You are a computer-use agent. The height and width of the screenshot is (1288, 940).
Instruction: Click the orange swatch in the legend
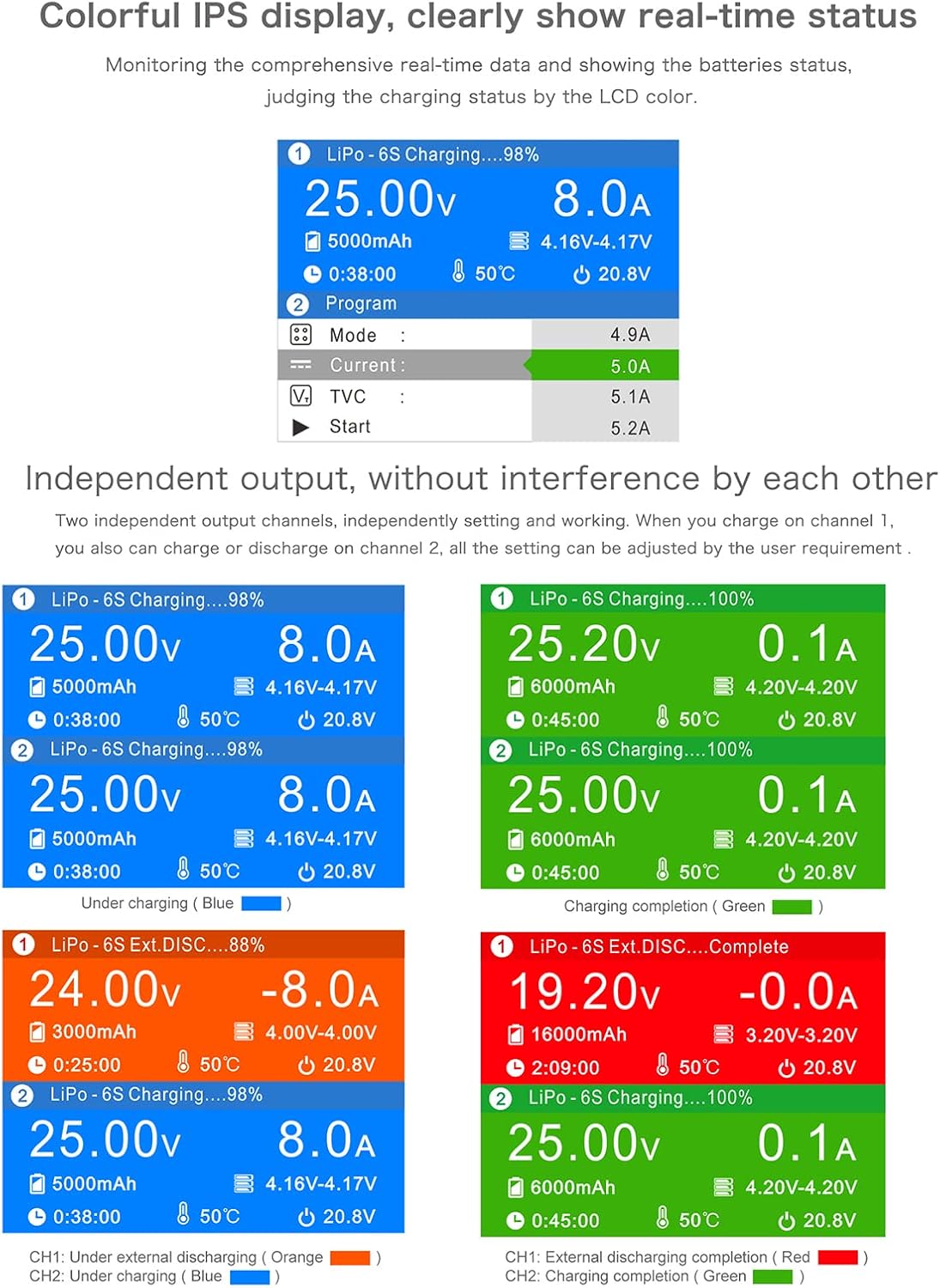[x=349, y=1258]
